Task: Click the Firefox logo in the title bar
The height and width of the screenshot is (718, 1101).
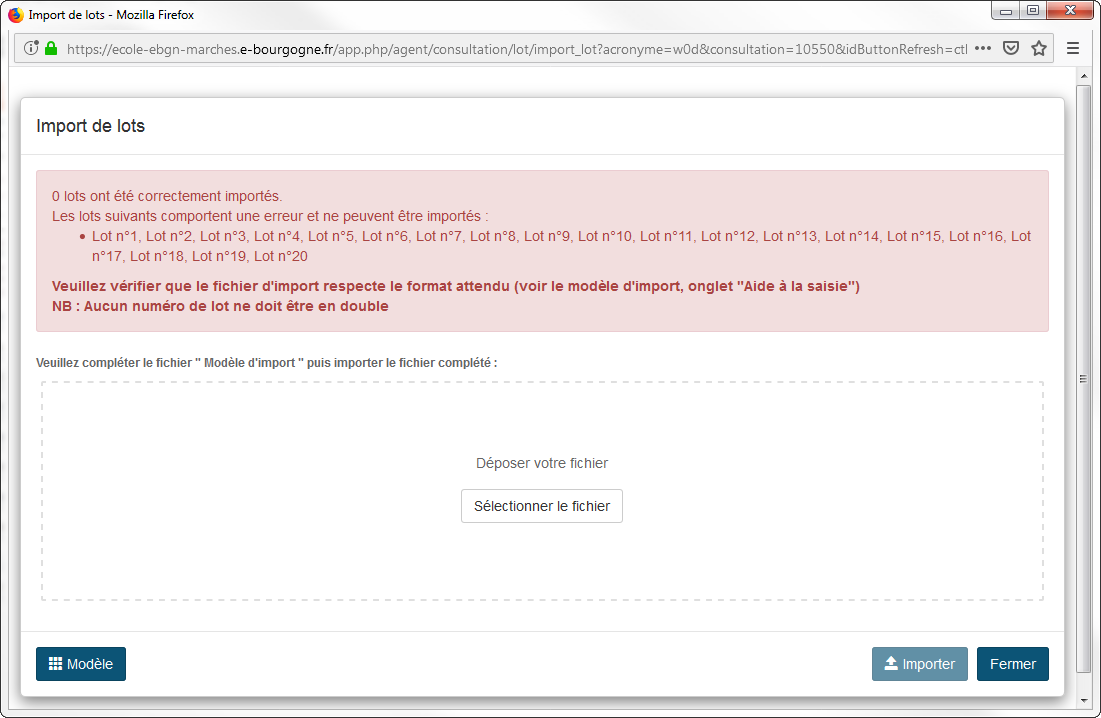Action: coord(15,15)
